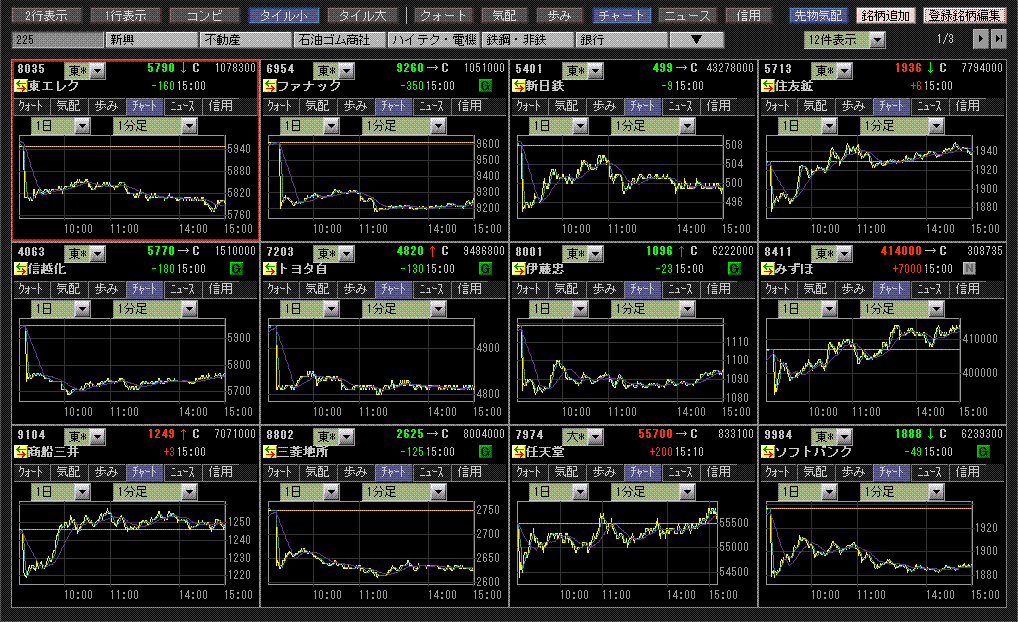The width and height of the screenshot is (1018, 622).
Task: Click the 登録銘柄編集 button
Action: (x=964, y=16)
